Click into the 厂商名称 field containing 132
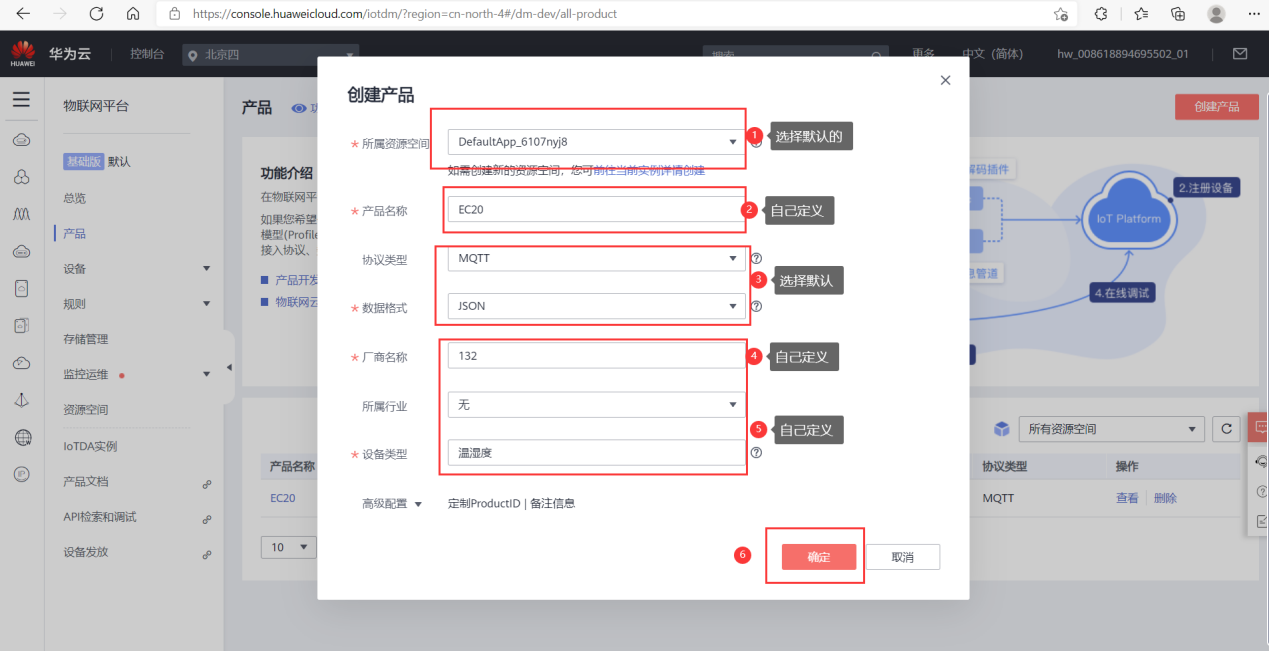Image resolution: width=1269 pixels, height=651 pixels. click(x=596, y=356)
